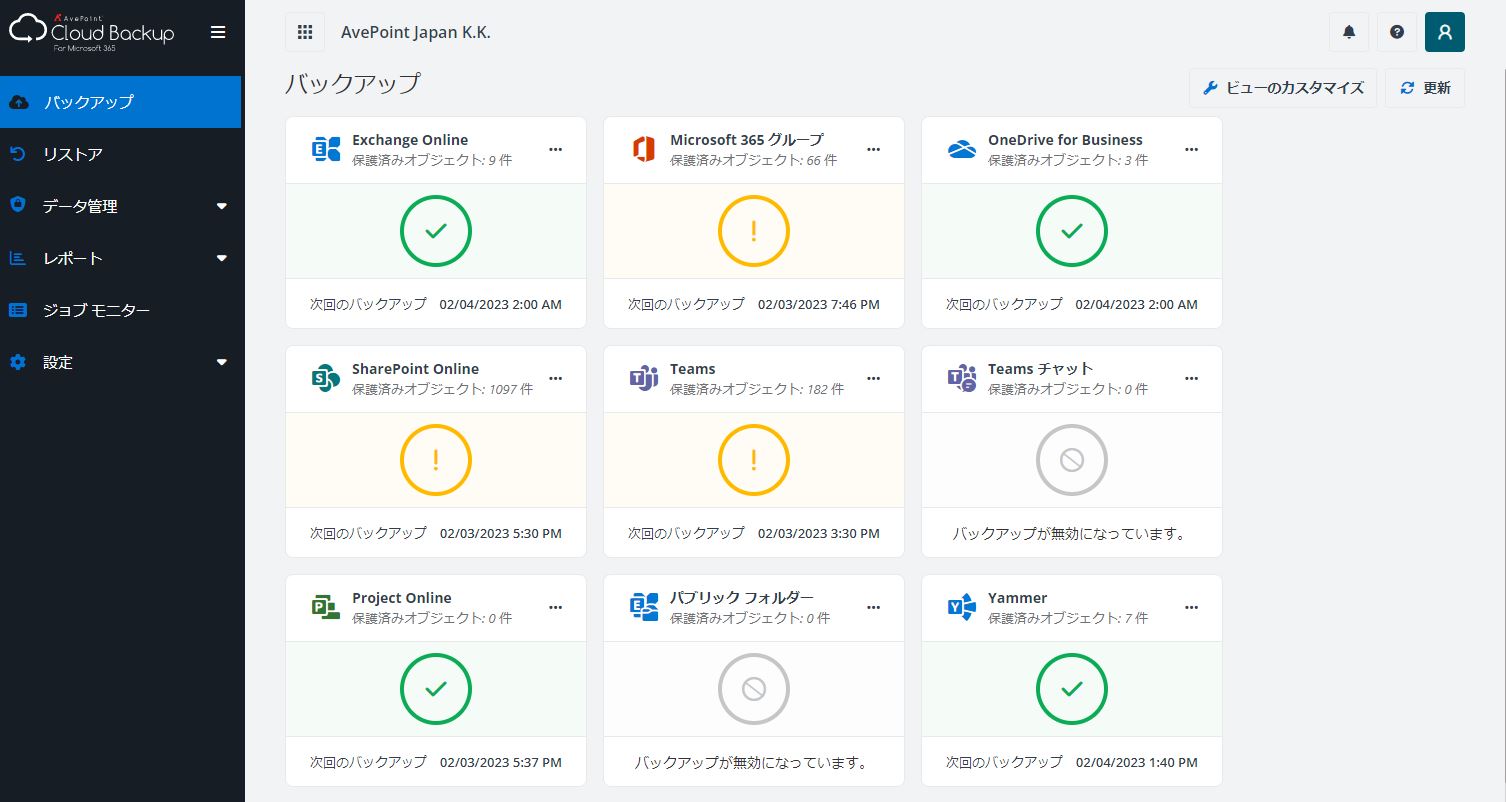Click the Exchange Online service icon
This screenshot has width=1506, height=802.
pyautogui.click(x=326, y=149)
